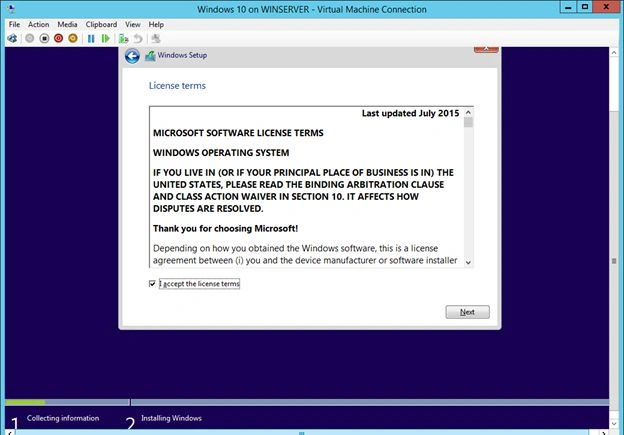Open the Media menu
Image resolution: width=624 pixels, height=435 pixels.
67,24
